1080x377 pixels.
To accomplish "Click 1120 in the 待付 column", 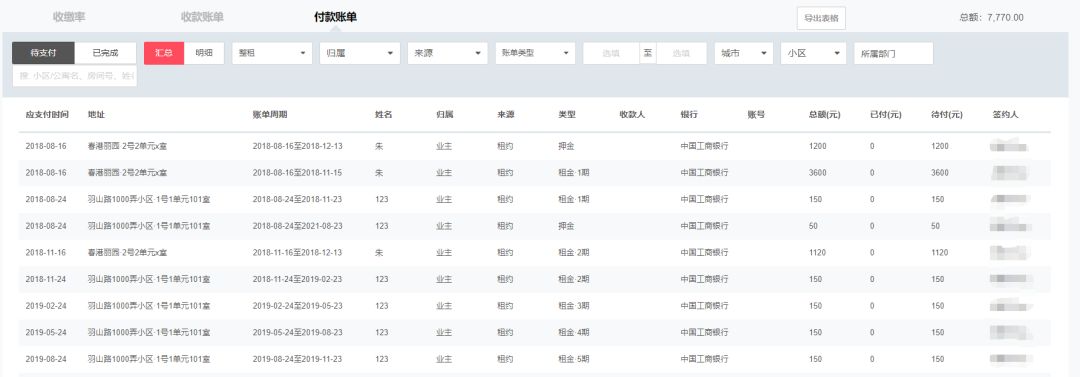I will pyautogui.click(x=939, y=253).
